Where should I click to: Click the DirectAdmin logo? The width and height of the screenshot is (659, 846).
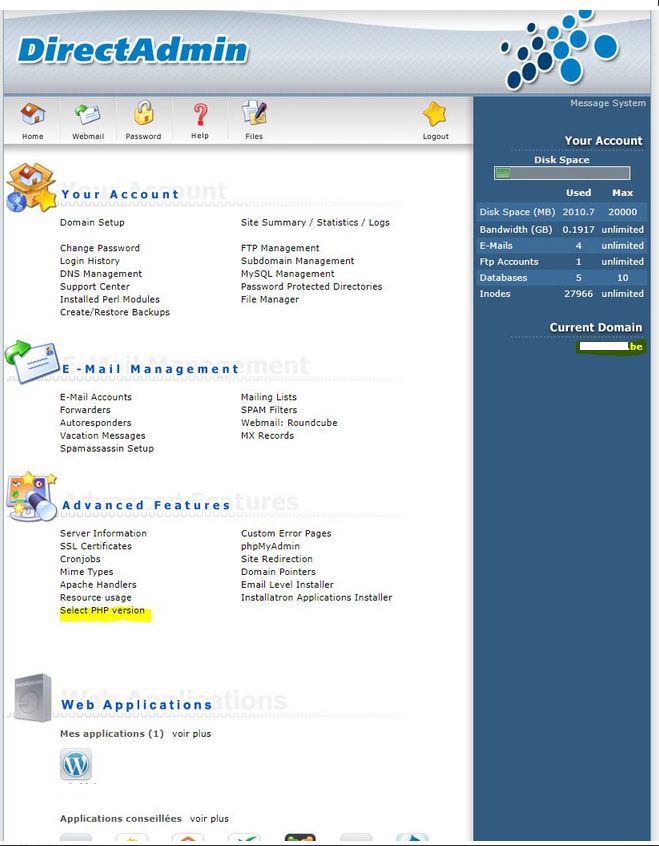[x=133, y=50]
